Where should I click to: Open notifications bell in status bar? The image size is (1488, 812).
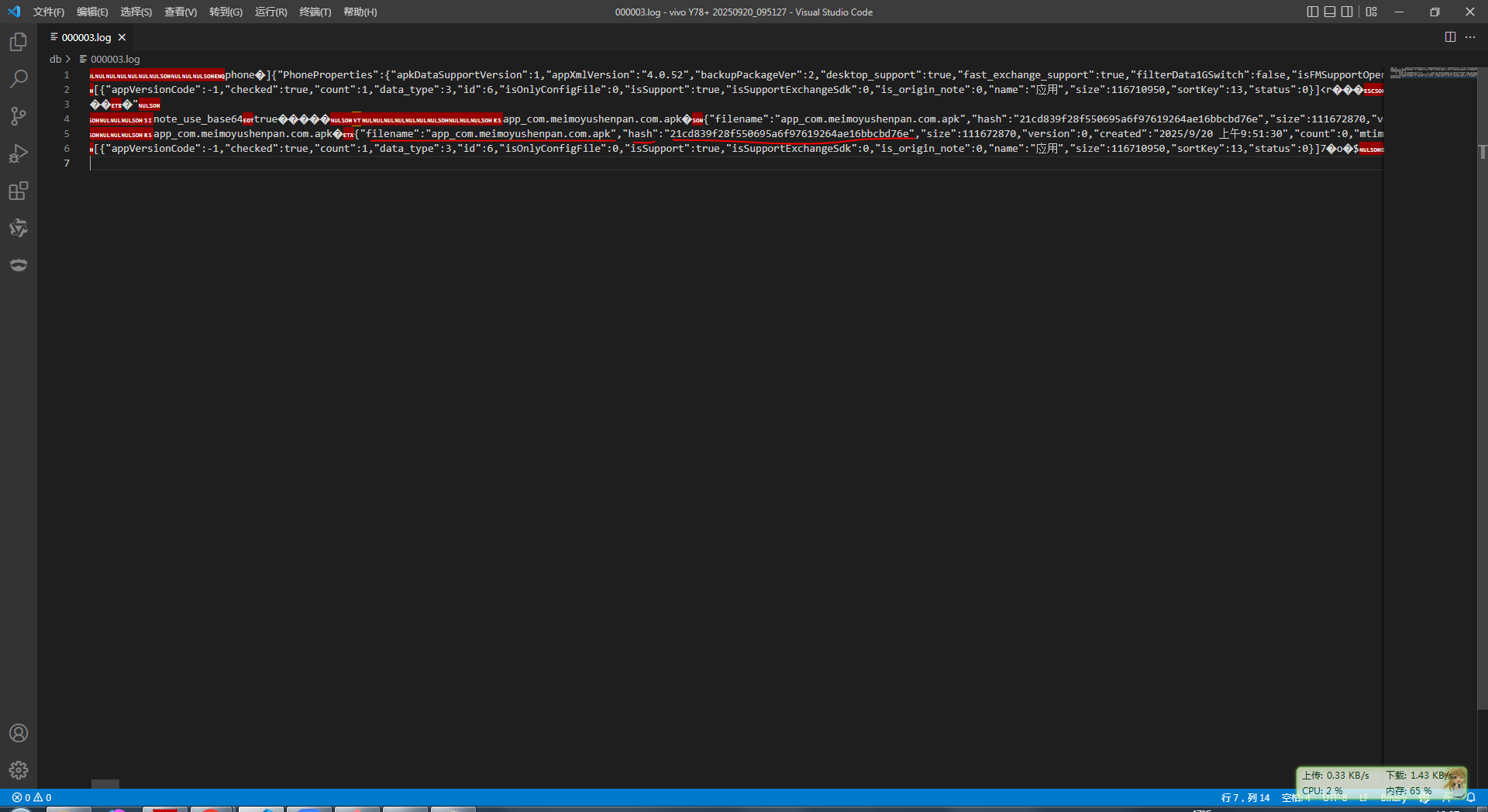pyautogui.click(x=1471, y=797)
